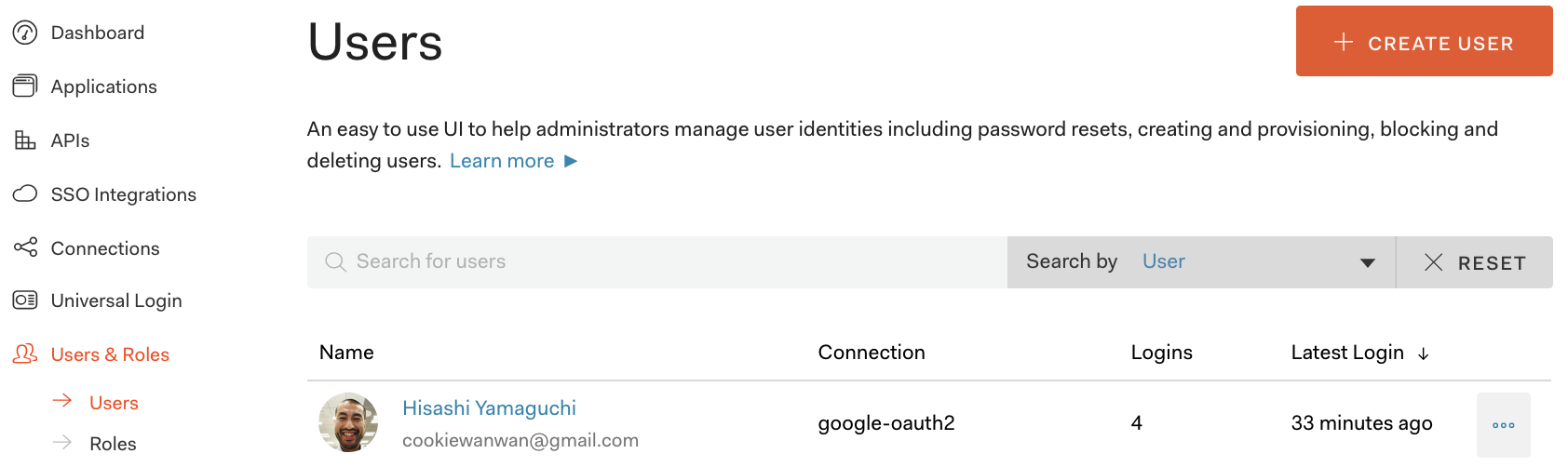
Task: Open the three-dots actions menu for Hisashi
Action: pos(1504,425)
